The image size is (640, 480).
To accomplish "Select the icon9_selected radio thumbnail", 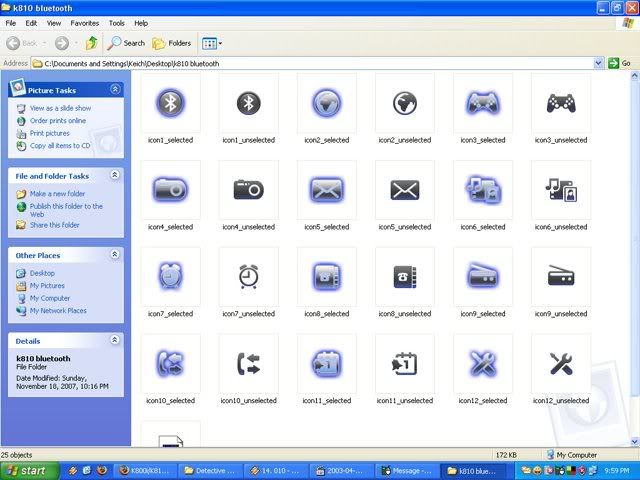I will tap(483, 277).
